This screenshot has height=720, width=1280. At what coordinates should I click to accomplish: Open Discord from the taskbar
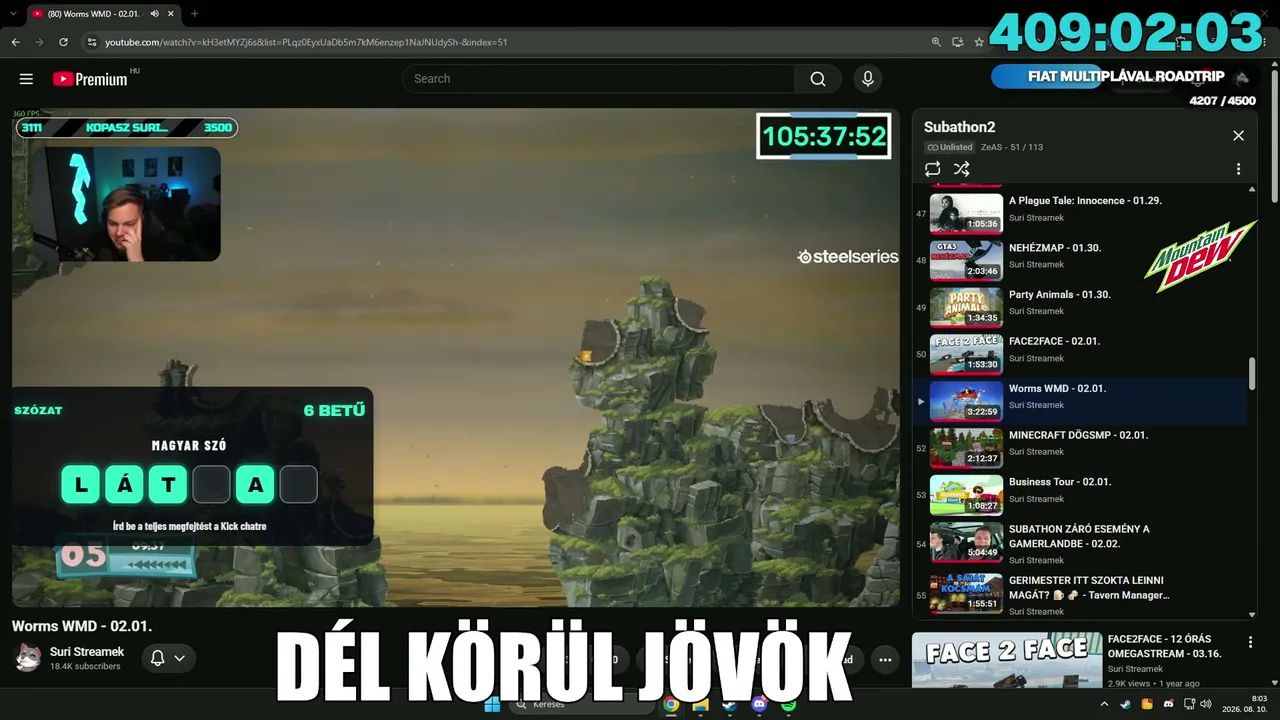[759, 705]
